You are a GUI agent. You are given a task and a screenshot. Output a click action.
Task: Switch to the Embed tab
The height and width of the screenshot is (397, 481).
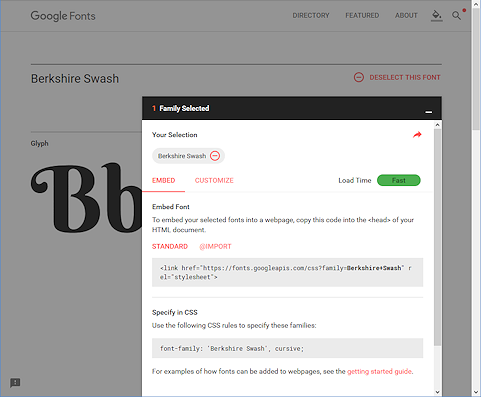[163, 180]
